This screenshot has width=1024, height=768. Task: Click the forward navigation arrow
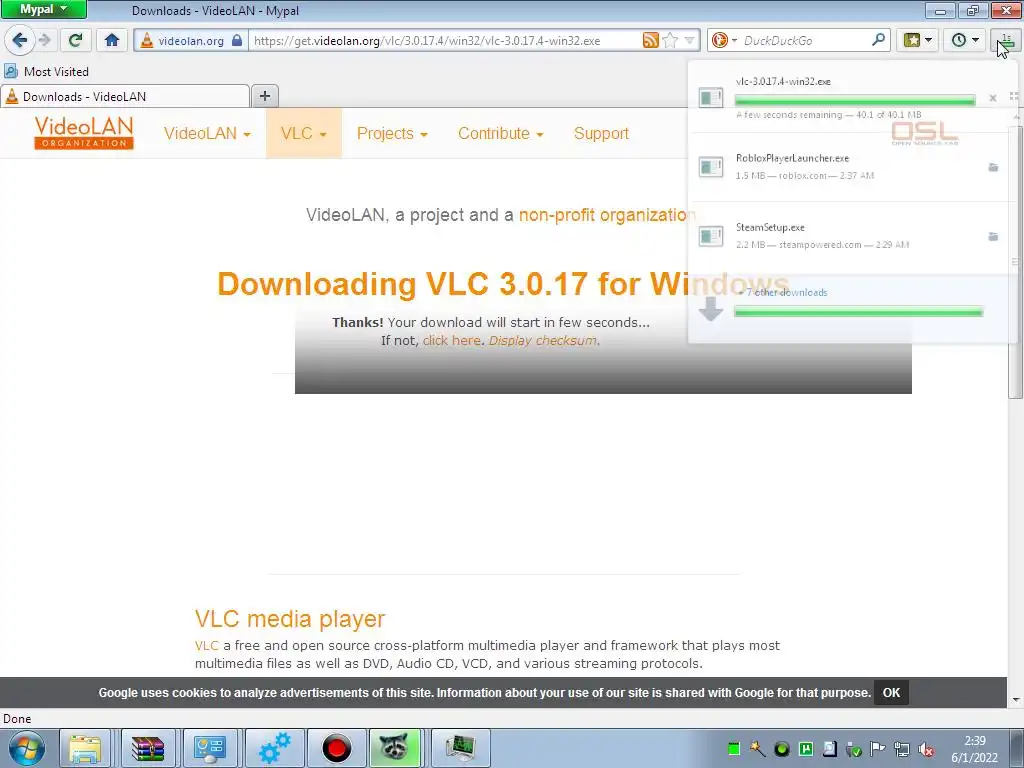coord(45,40)
